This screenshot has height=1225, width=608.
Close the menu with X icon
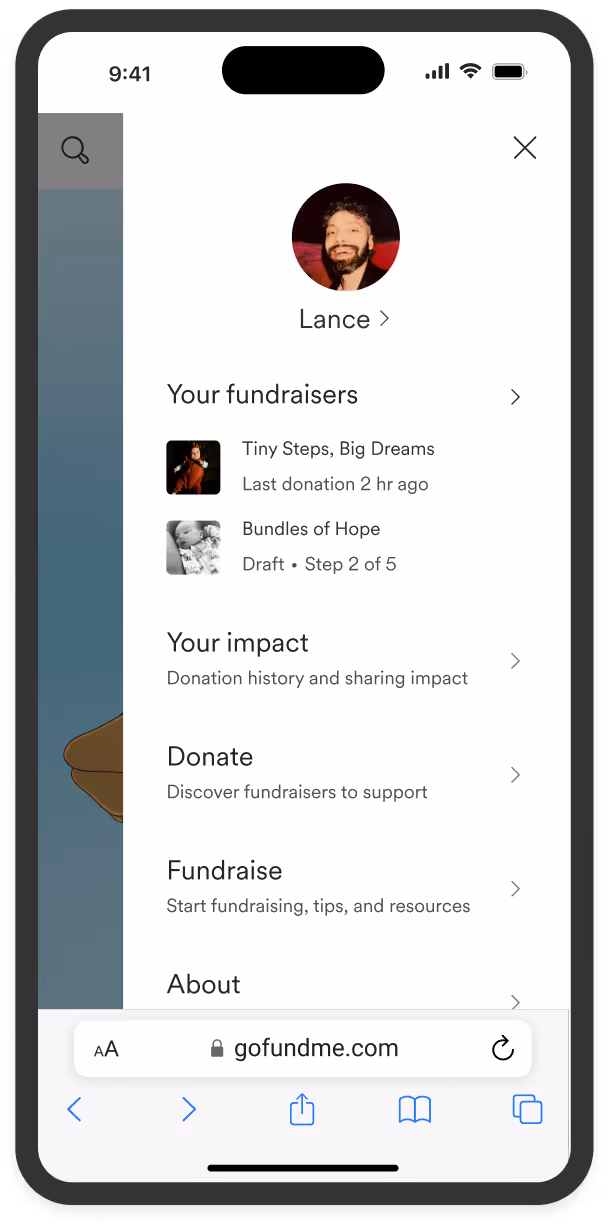click(x=525, y=148)
